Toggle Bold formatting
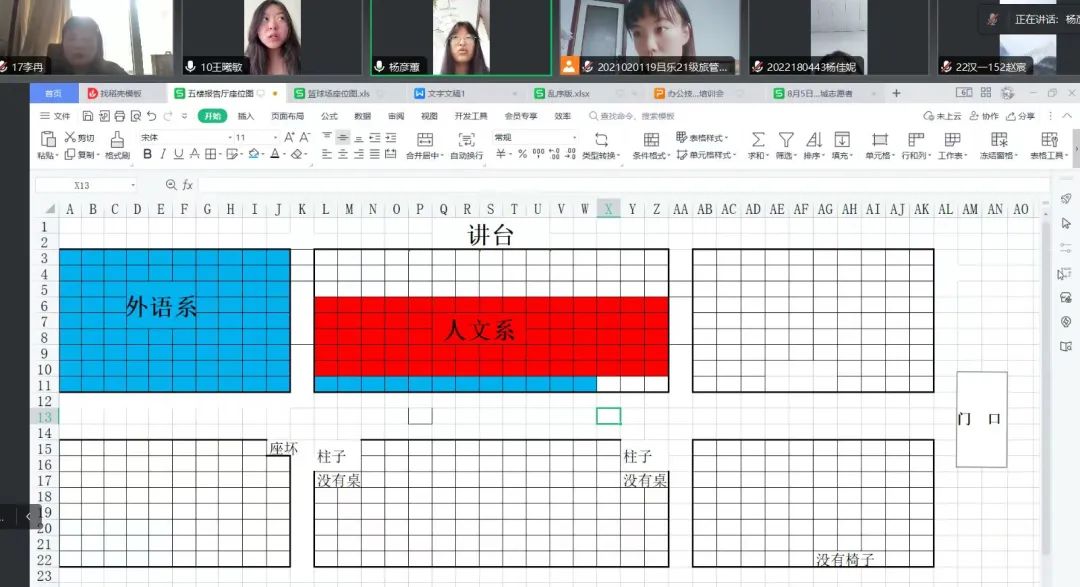Viewport: 1080px width, 587px height. click(x=148, y=154)
